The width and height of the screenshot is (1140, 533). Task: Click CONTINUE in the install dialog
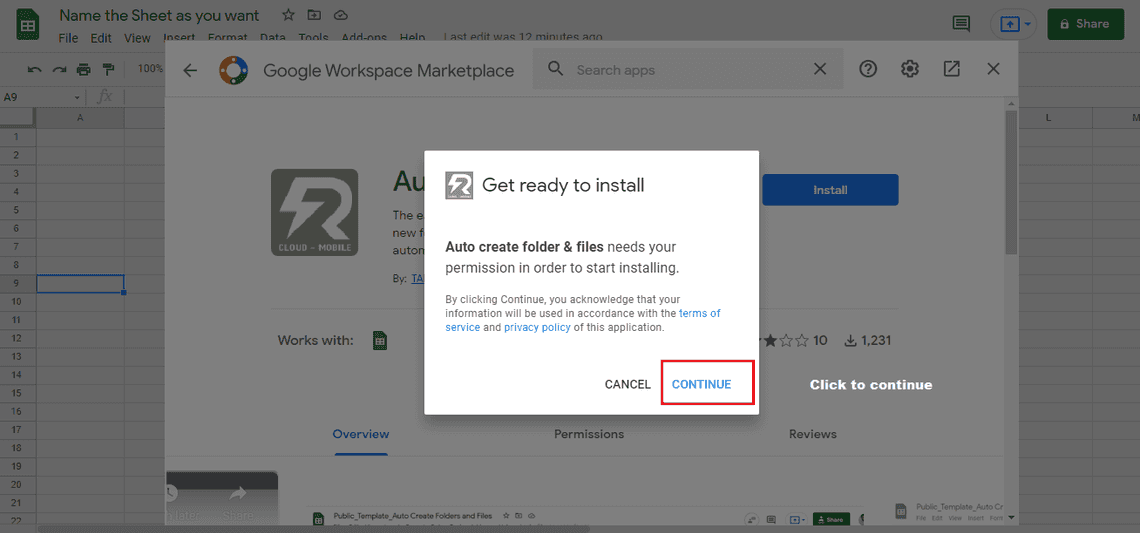pos(701,384)
